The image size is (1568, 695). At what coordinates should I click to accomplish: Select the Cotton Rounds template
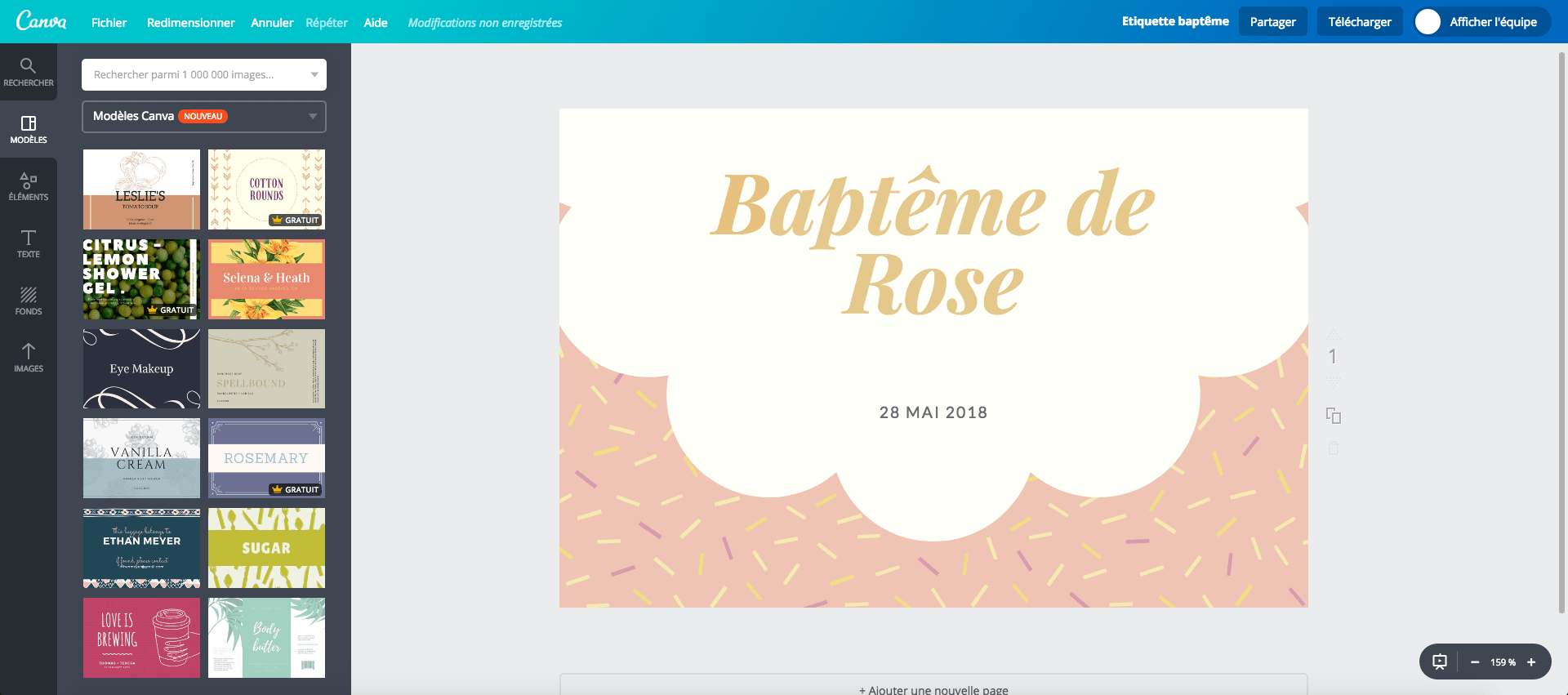click(x=266, y=189)
